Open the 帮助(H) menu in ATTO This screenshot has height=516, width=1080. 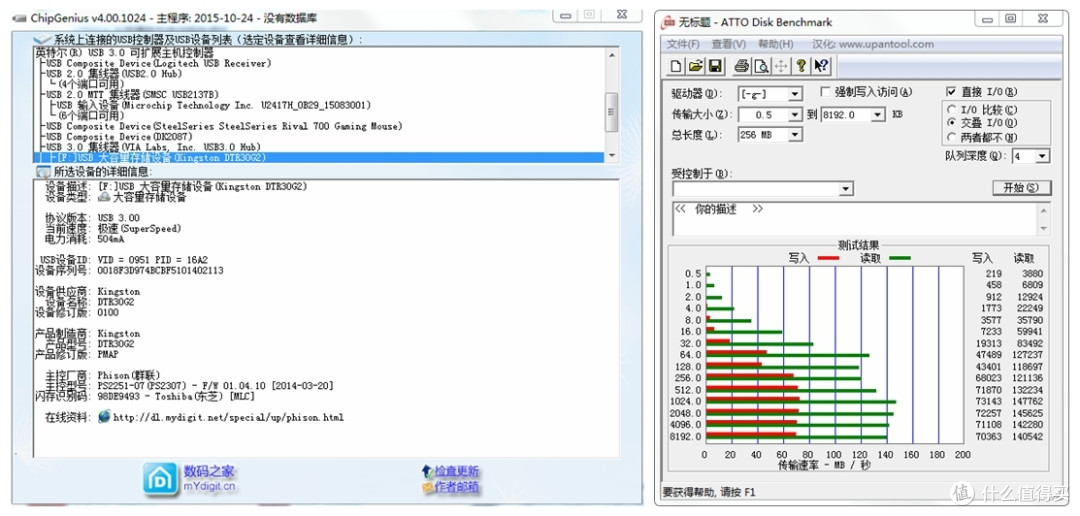click(x=776, y=44)
